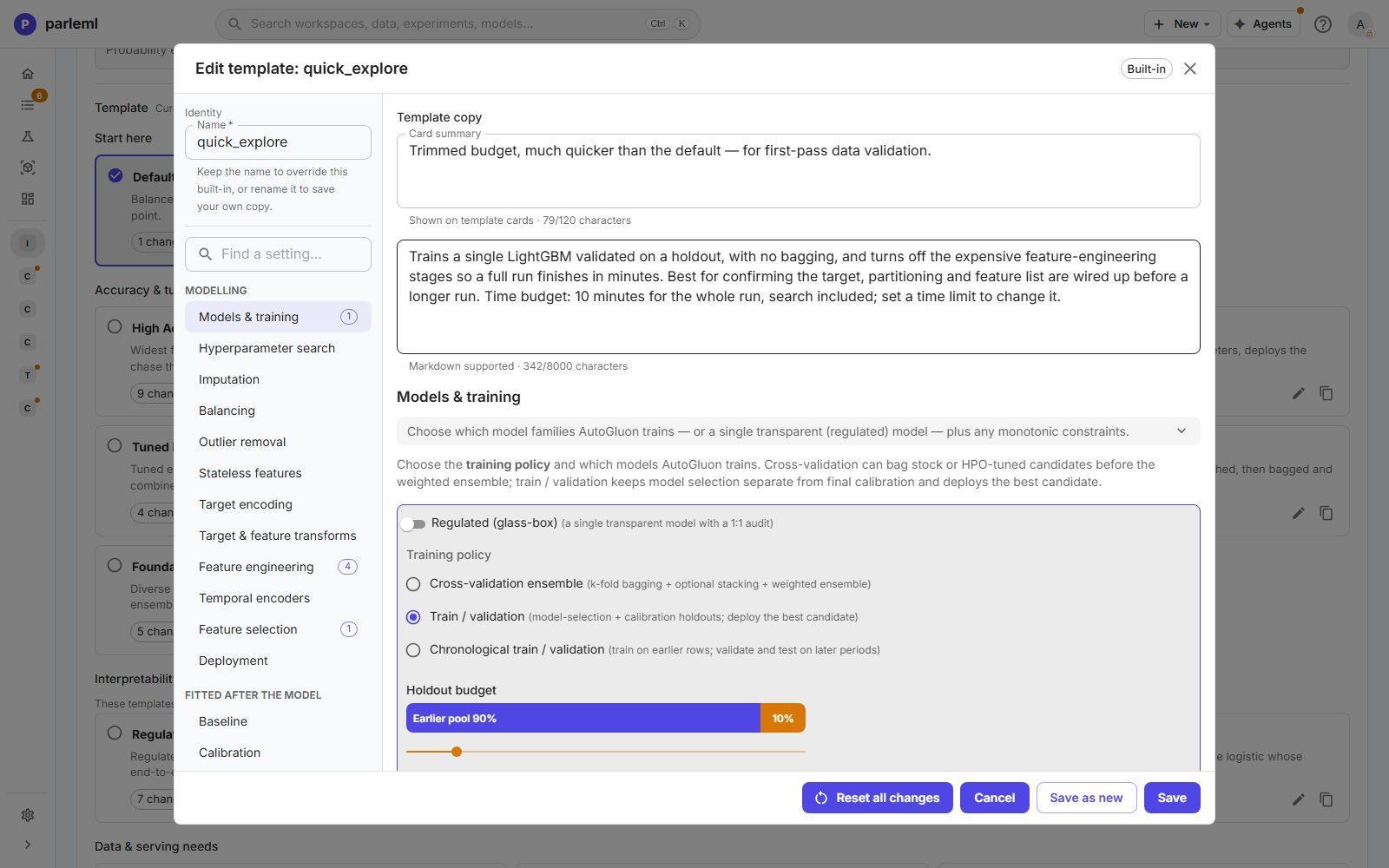This screenshot has width=1389, height=868.
Task: Expand the Models & training description chevron
Action: 1181,431
